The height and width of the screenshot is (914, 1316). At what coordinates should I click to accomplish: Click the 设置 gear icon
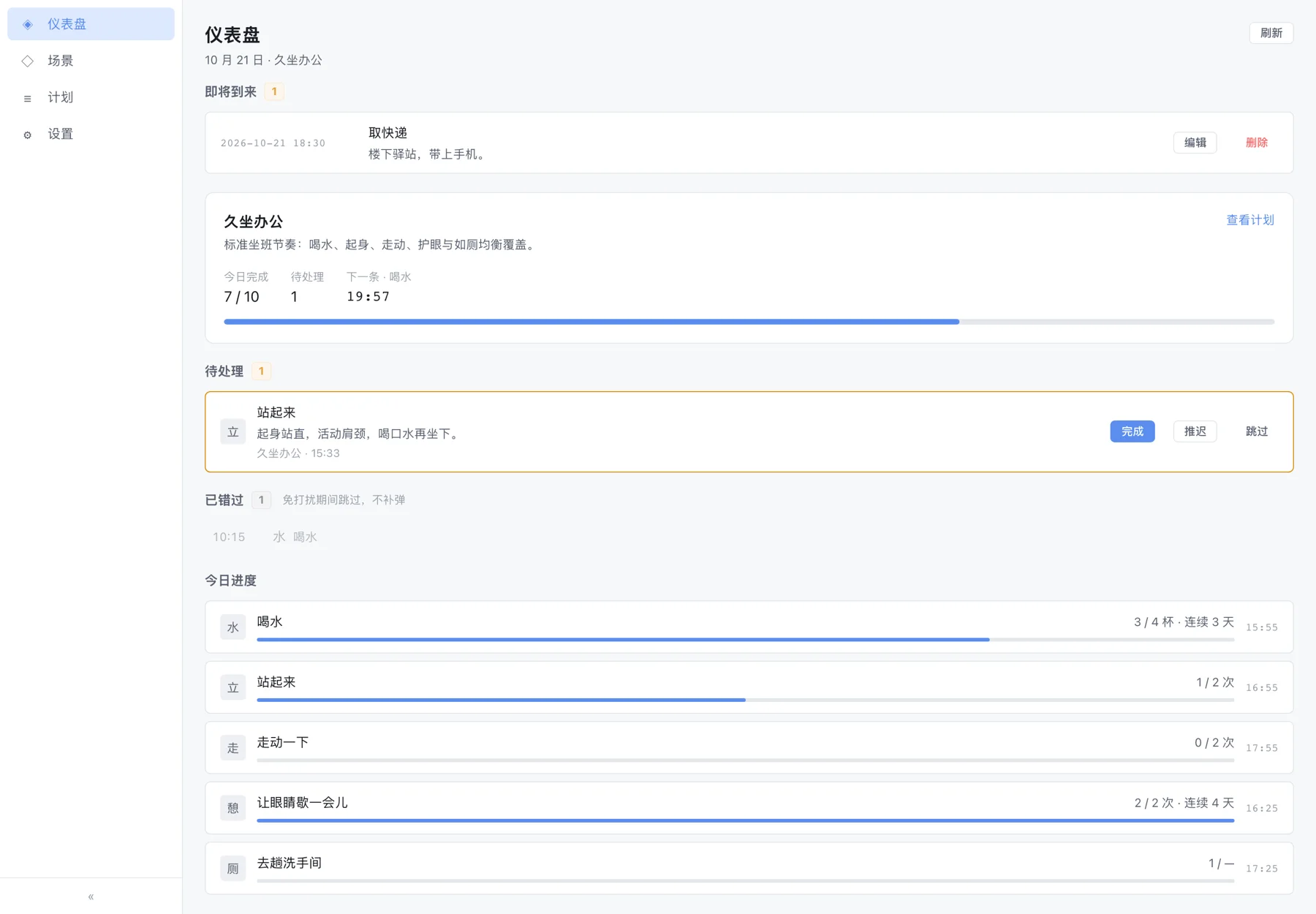28,135
